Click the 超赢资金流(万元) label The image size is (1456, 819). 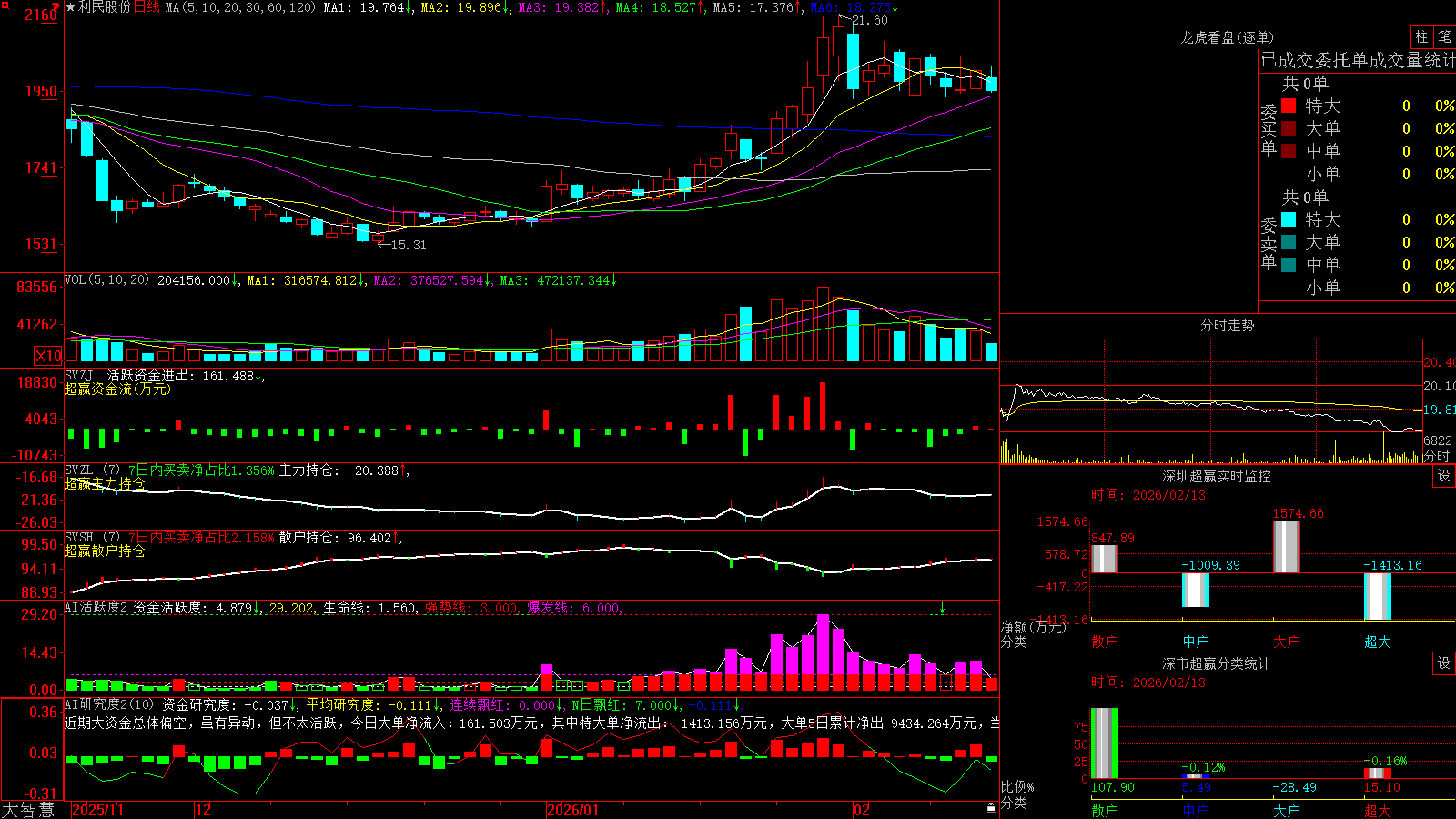(117, 389)
